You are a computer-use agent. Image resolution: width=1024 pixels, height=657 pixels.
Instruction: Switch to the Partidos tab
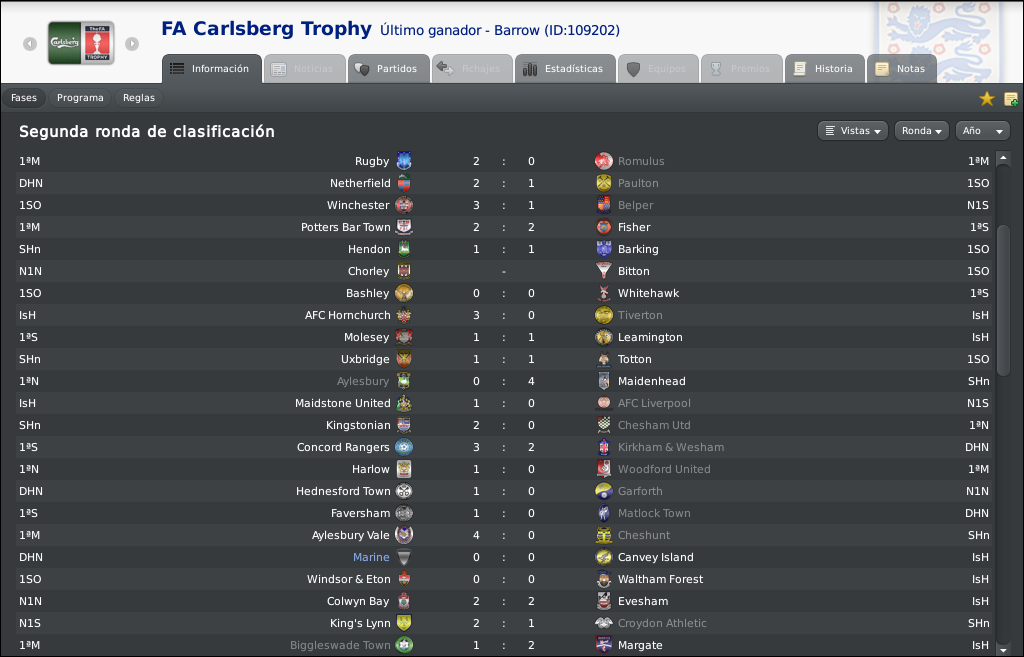point(388,69)
